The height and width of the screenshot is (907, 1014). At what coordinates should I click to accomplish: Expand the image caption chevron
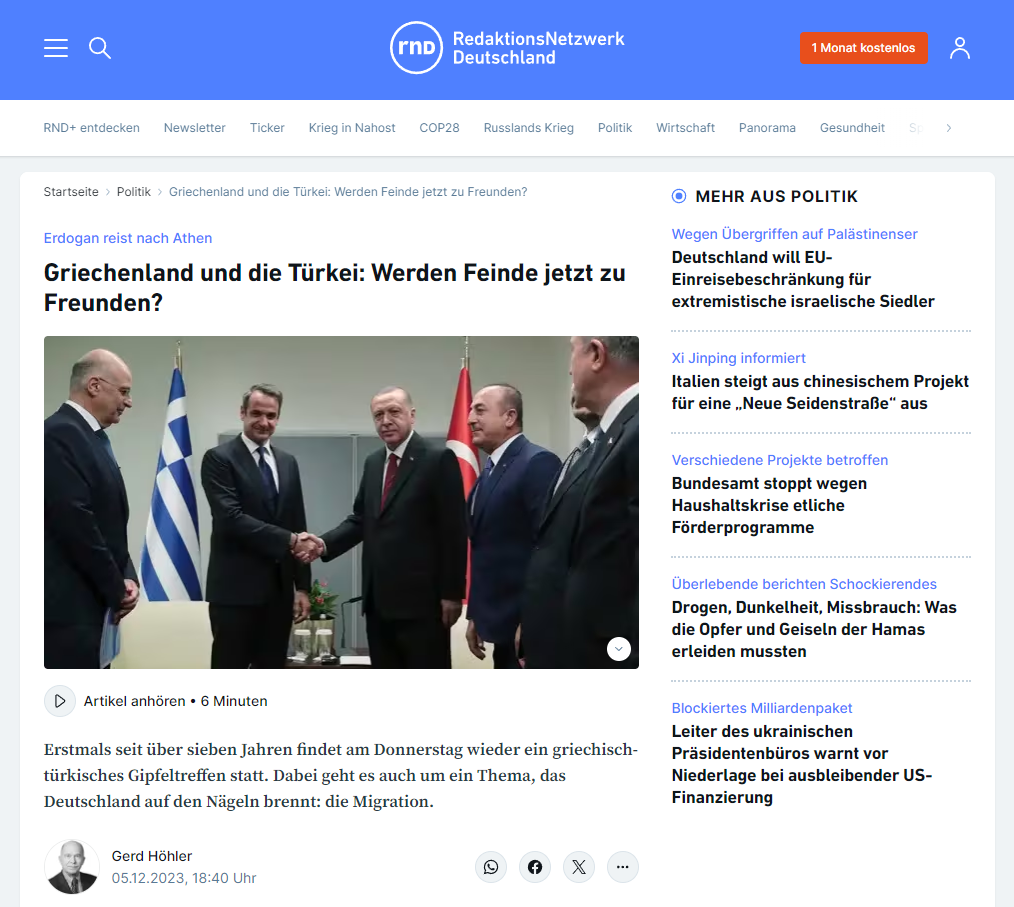(x=619, y=648)
